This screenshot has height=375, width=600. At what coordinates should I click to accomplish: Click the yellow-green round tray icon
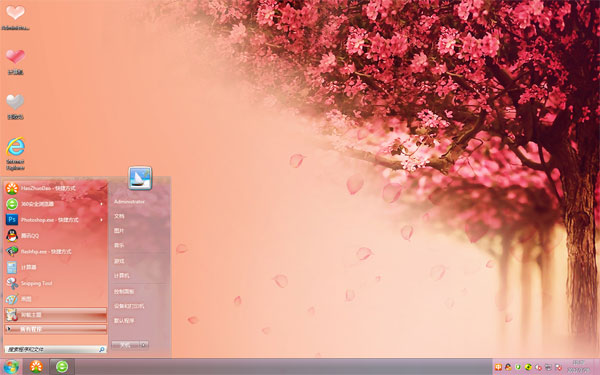coord(528,367)
